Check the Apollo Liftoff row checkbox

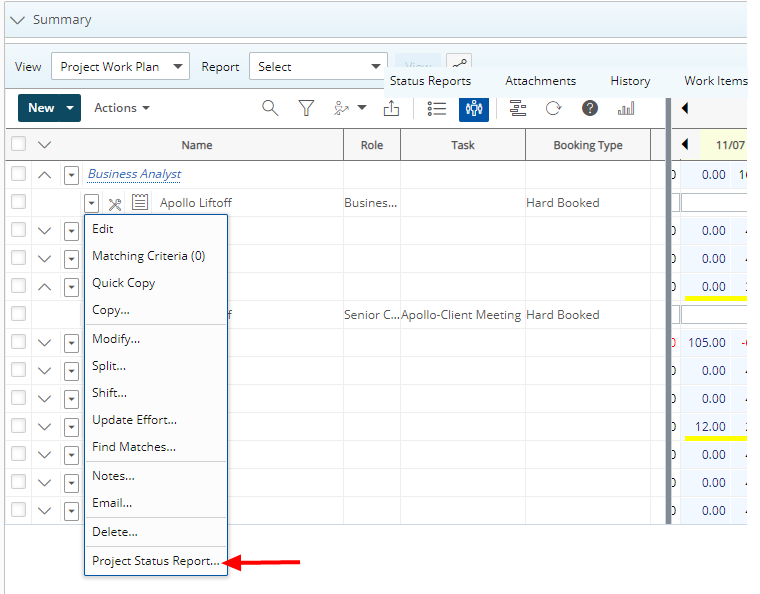point(18,202)
